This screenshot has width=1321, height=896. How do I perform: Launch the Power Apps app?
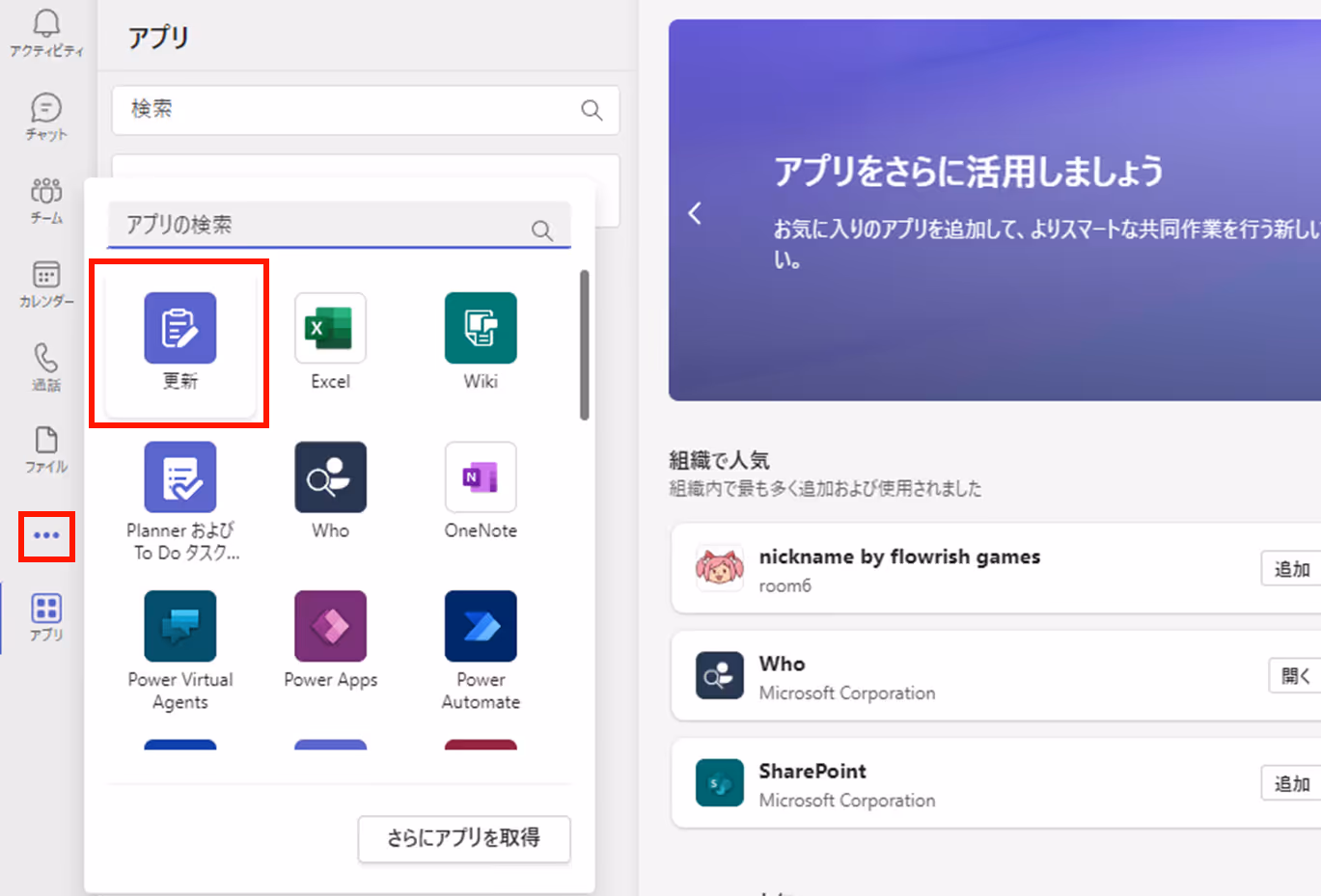point(330,626)
